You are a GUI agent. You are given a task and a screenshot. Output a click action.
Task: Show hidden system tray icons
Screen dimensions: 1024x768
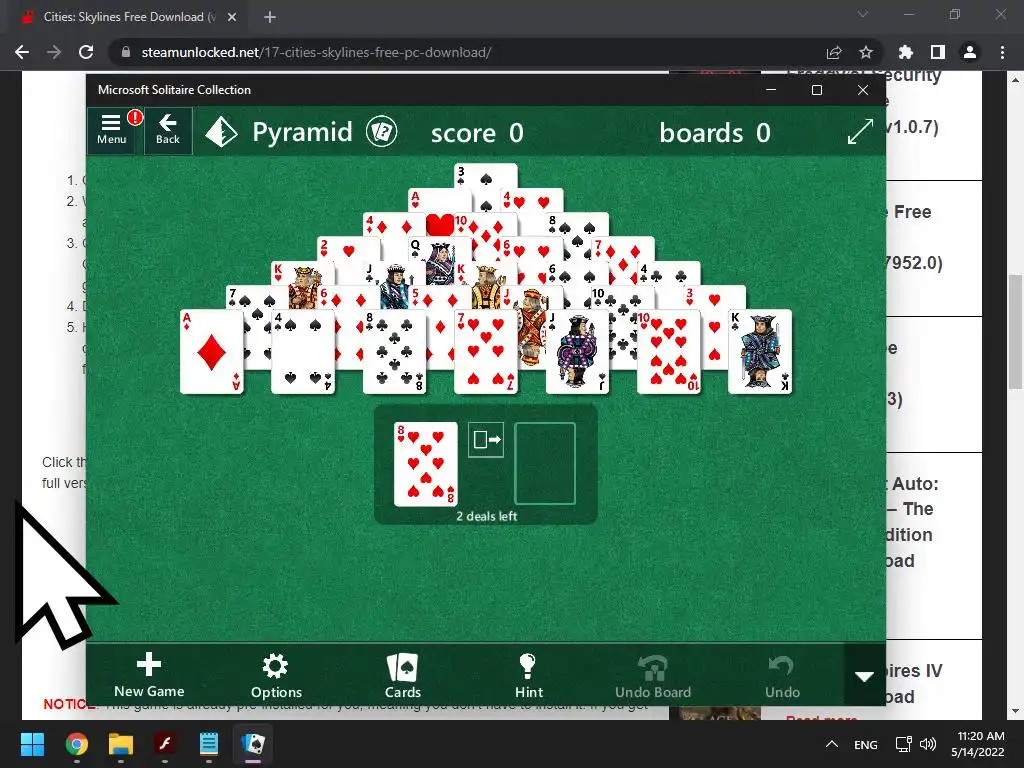click(x=831, y=744)
